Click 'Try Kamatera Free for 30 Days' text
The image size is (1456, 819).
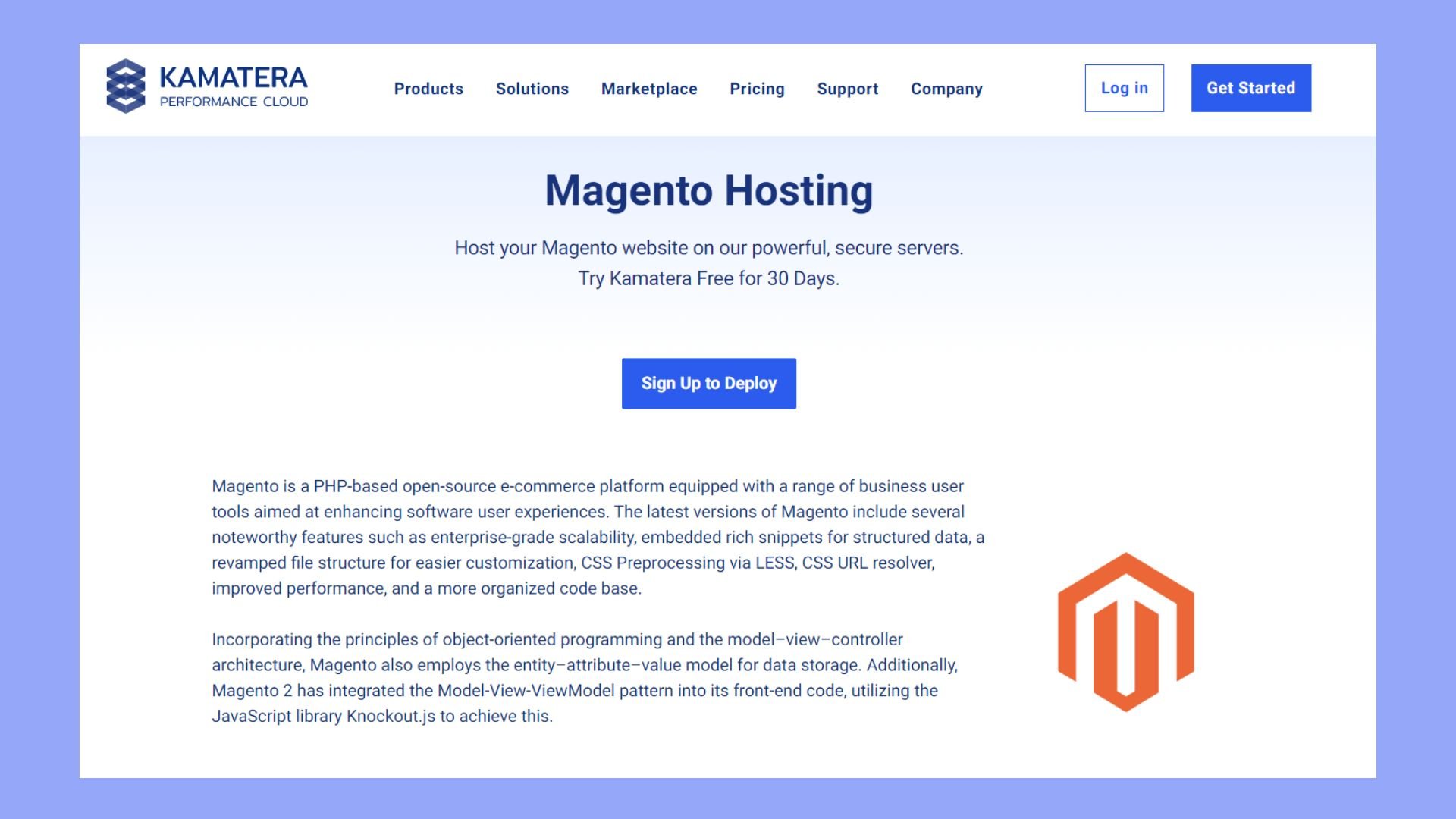coord(708,278)
